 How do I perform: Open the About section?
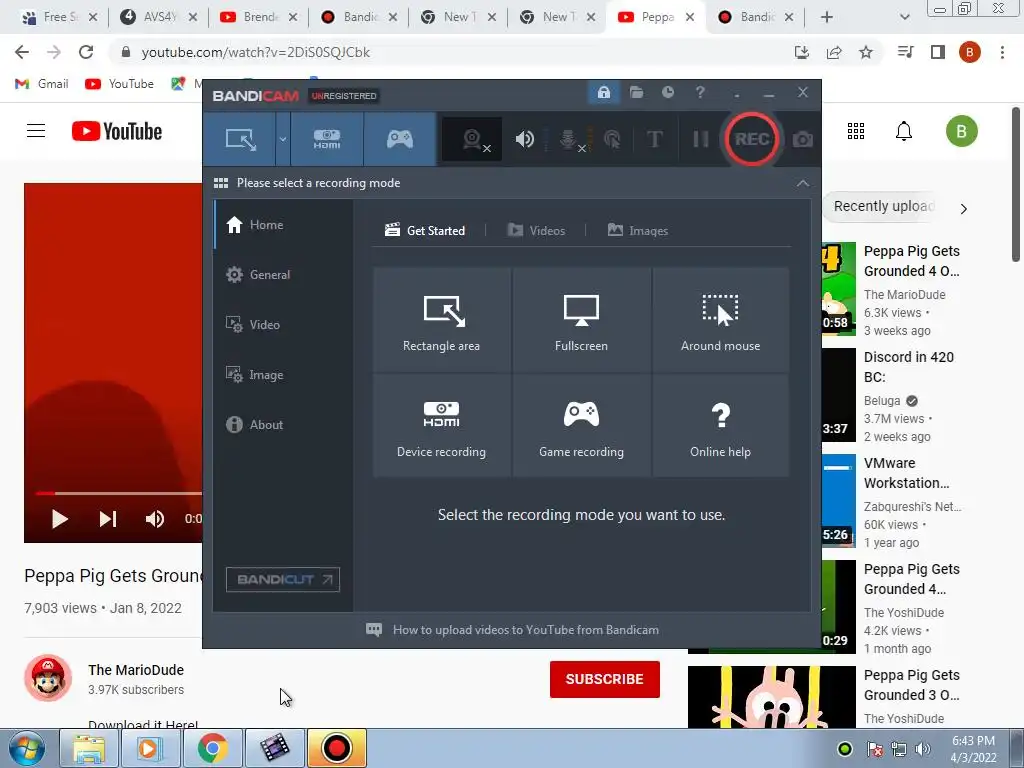click(282, 424)
